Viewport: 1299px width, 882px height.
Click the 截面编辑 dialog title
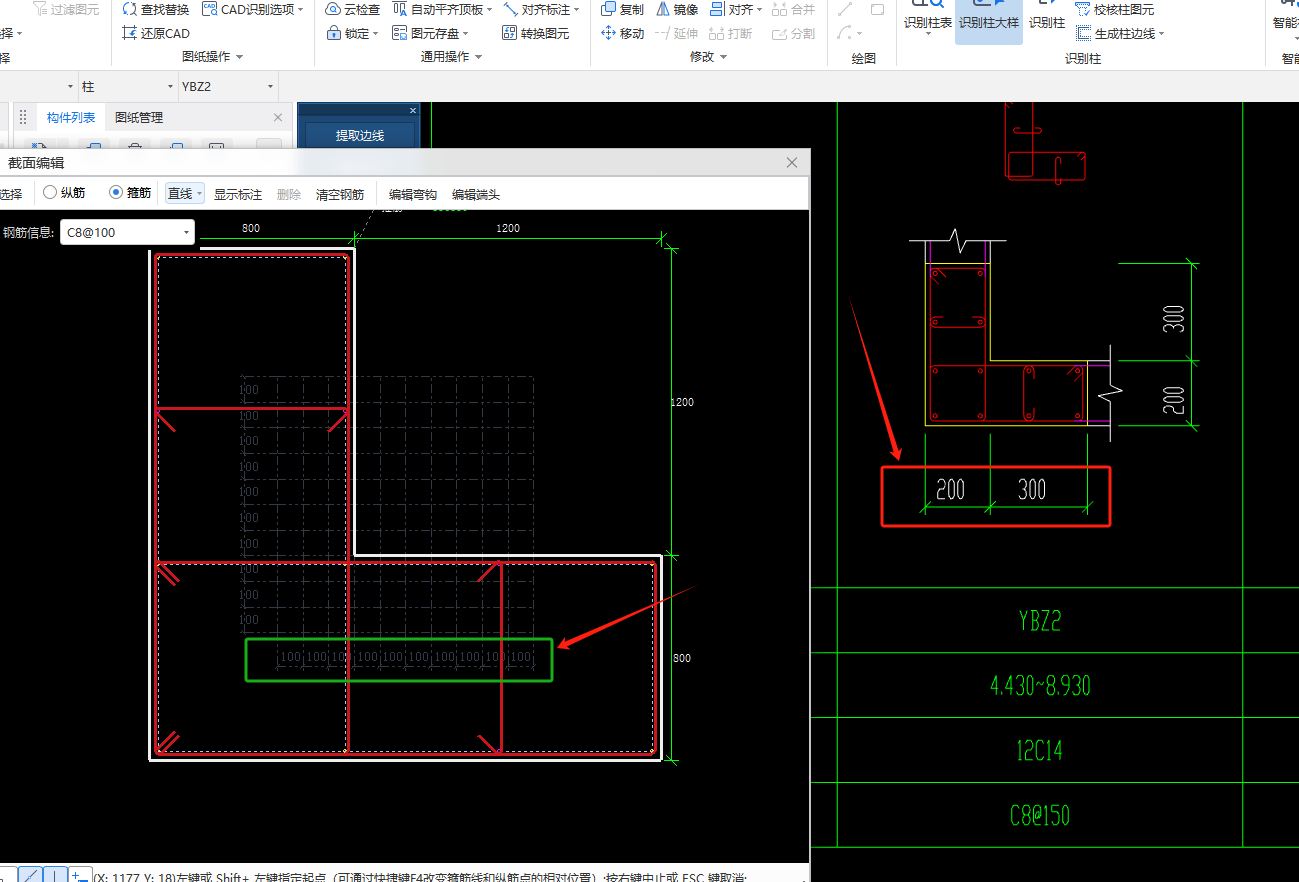(x=36, y=162)
